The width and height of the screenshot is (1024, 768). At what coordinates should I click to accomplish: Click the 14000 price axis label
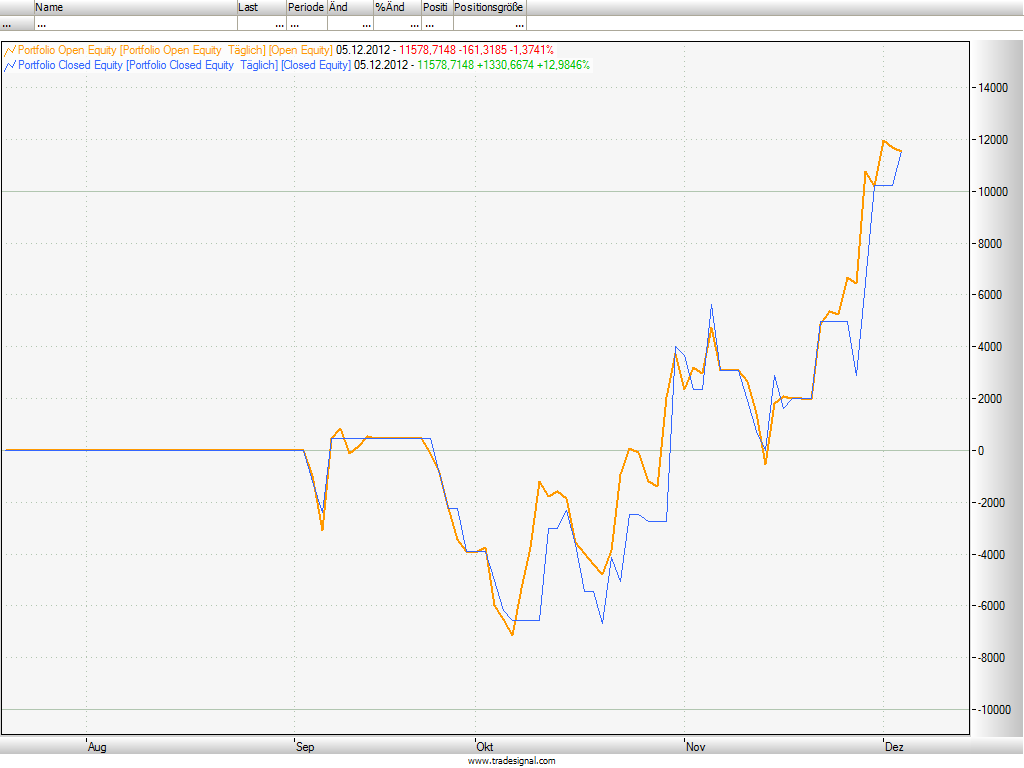pos(993,88)
